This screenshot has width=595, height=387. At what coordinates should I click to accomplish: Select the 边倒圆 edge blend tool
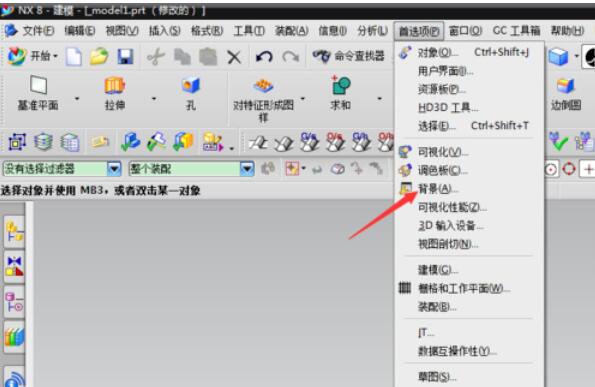[566, 94]
